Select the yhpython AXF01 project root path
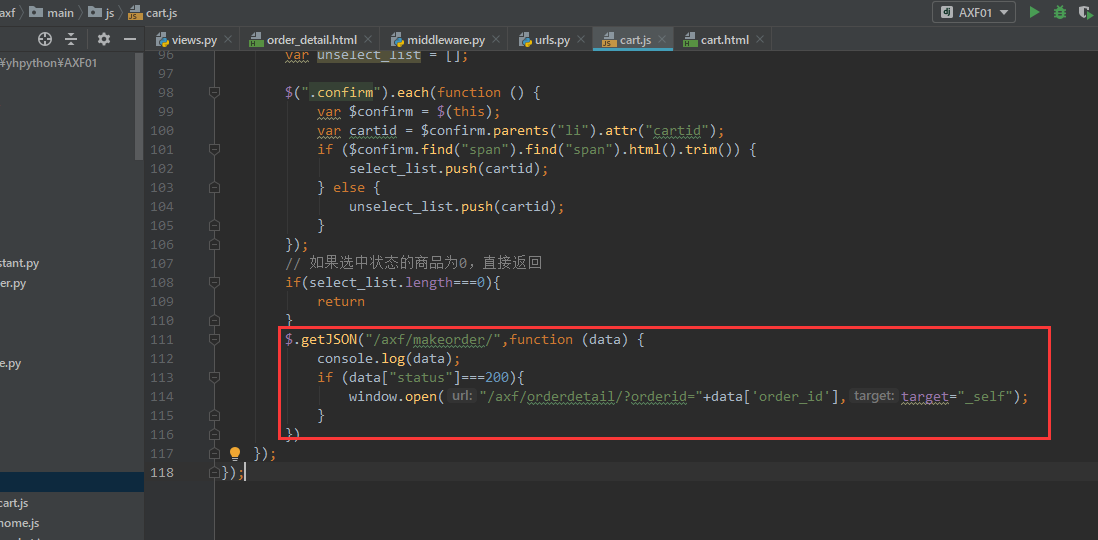Viewport: 1098px width, 540px height. tap(48, 62)
